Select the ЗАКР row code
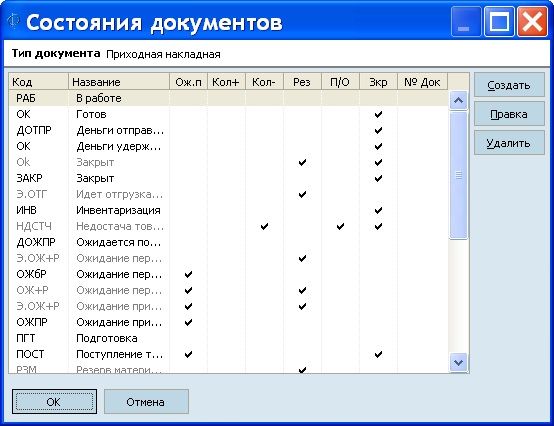554x426 pixels. (x=29, y=178)
